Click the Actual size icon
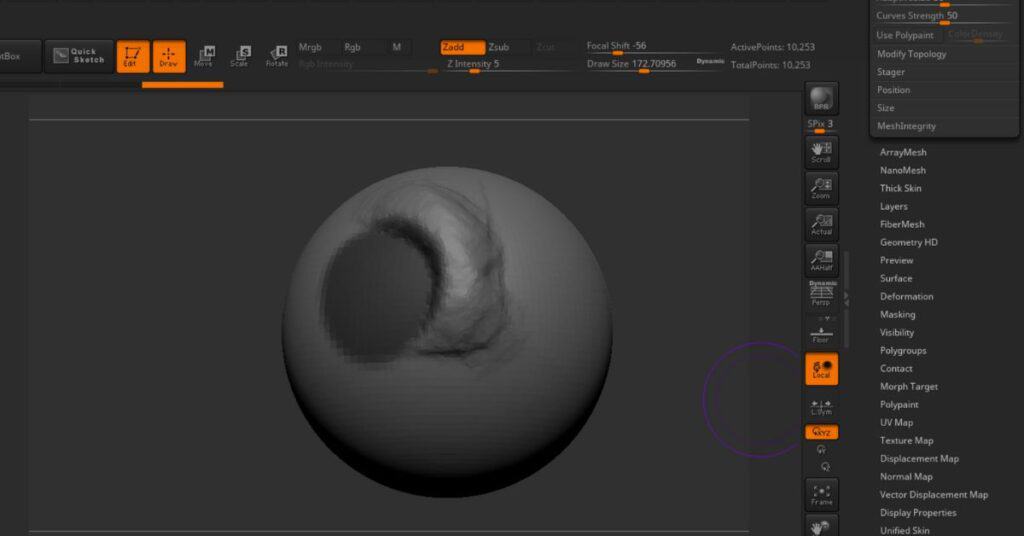Image resolution: width=1024 pixels, height=536 pixels. pos(821,224)
